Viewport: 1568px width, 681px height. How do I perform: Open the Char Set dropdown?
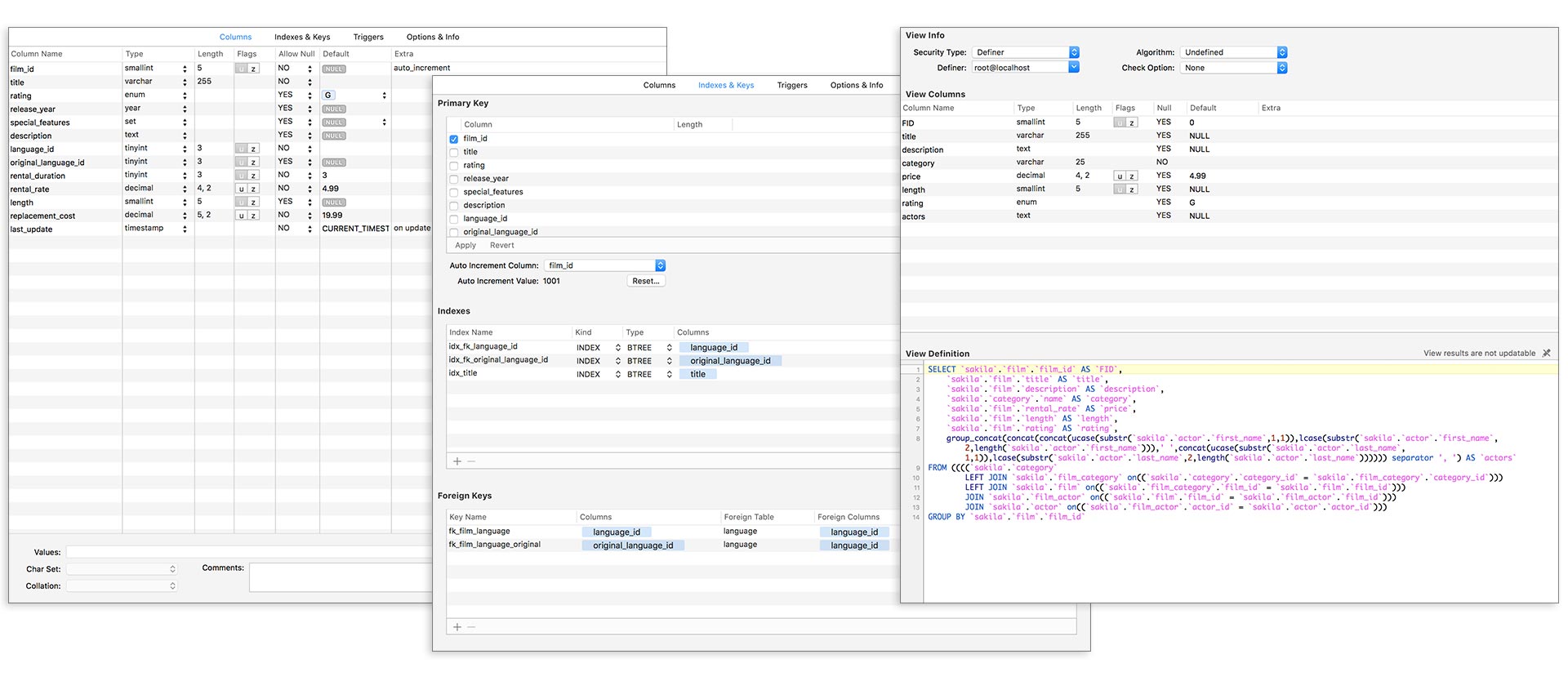click(x=122, y=569)
